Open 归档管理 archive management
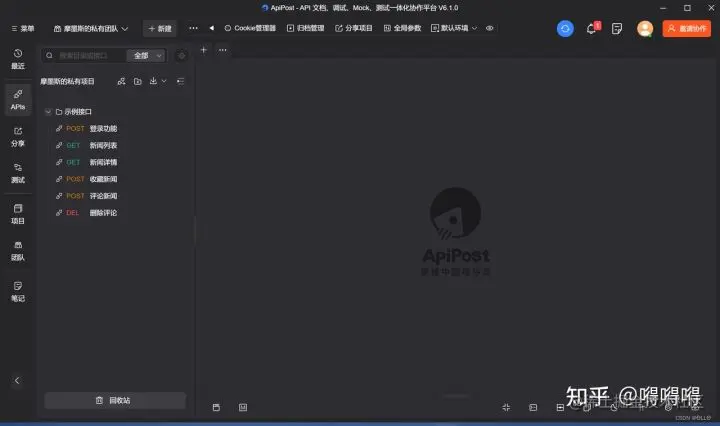 coord(306,28)
